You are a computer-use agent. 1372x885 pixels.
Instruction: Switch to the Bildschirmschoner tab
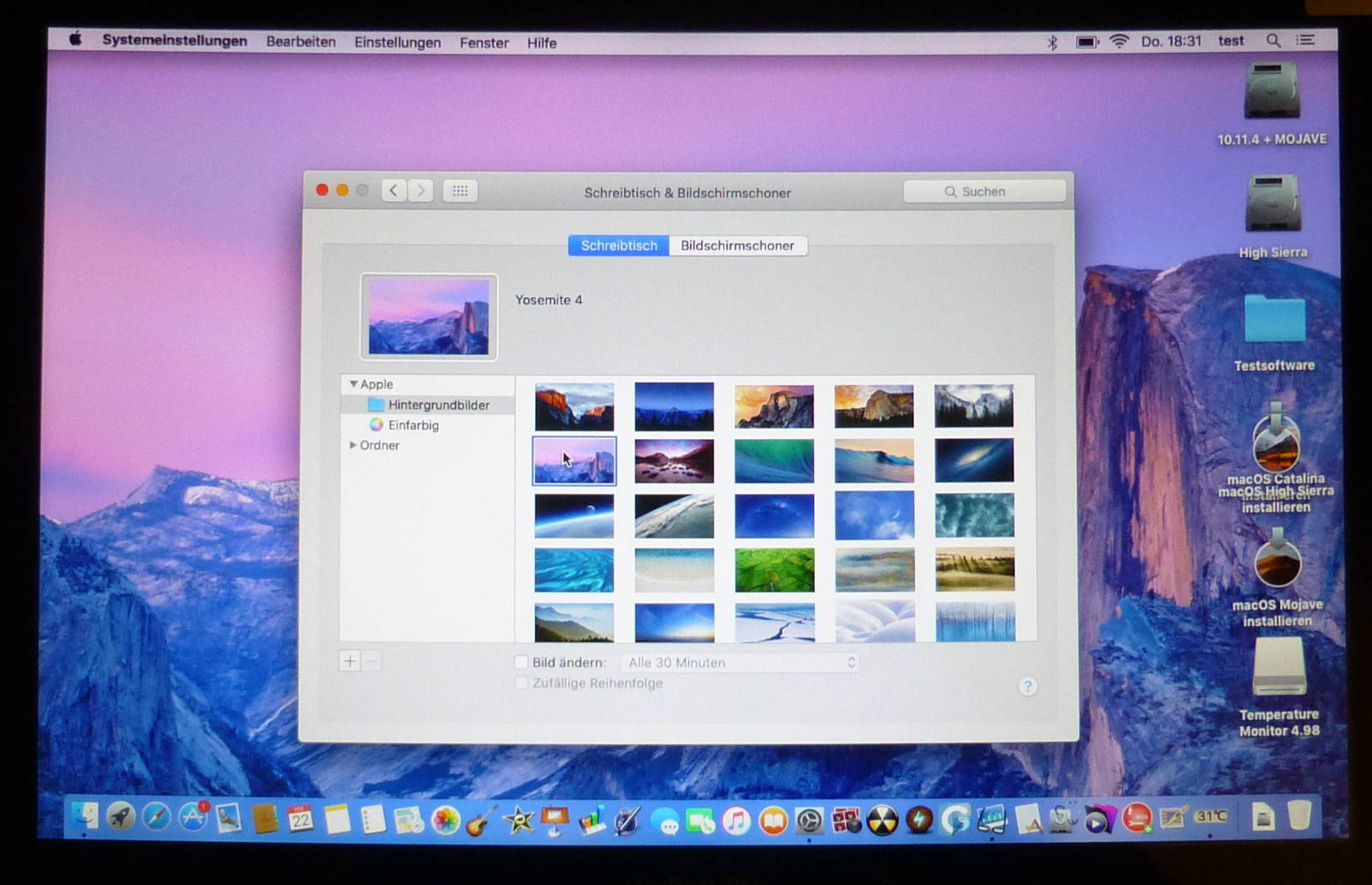[x=737, y=245]
